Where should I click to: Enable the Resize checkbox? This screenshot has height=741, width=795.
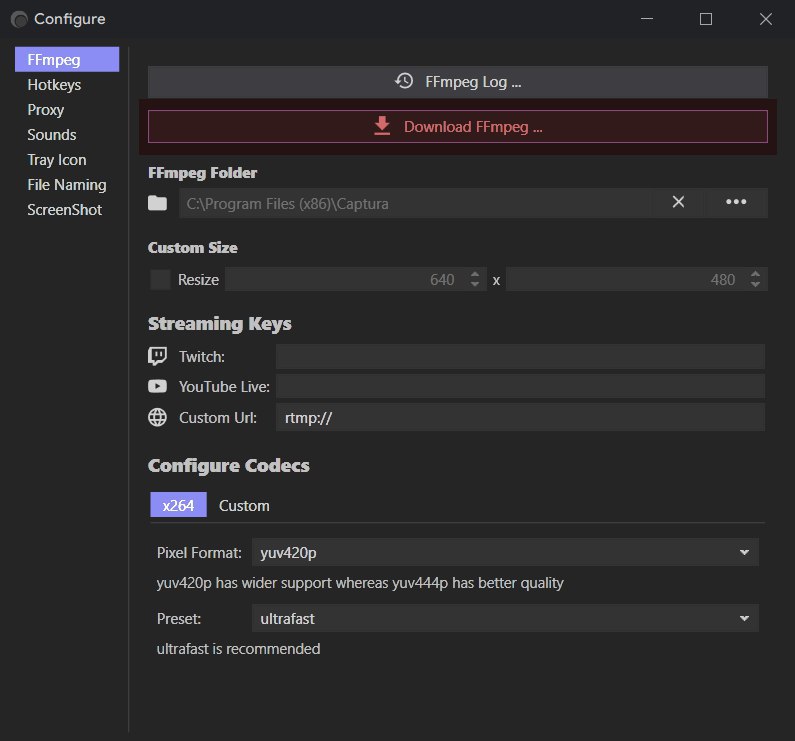pyautogui.click(x=160, y=279)
